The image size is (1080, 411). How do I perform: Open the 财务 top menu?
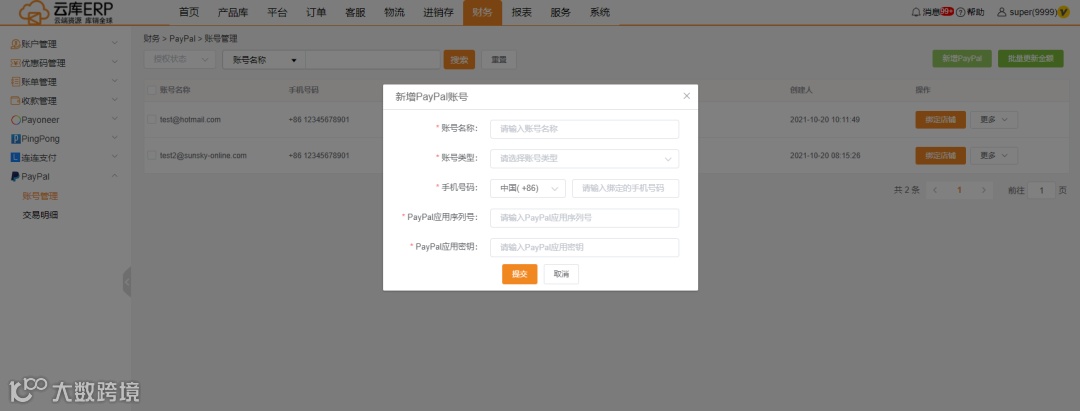[x=483, y=12]
